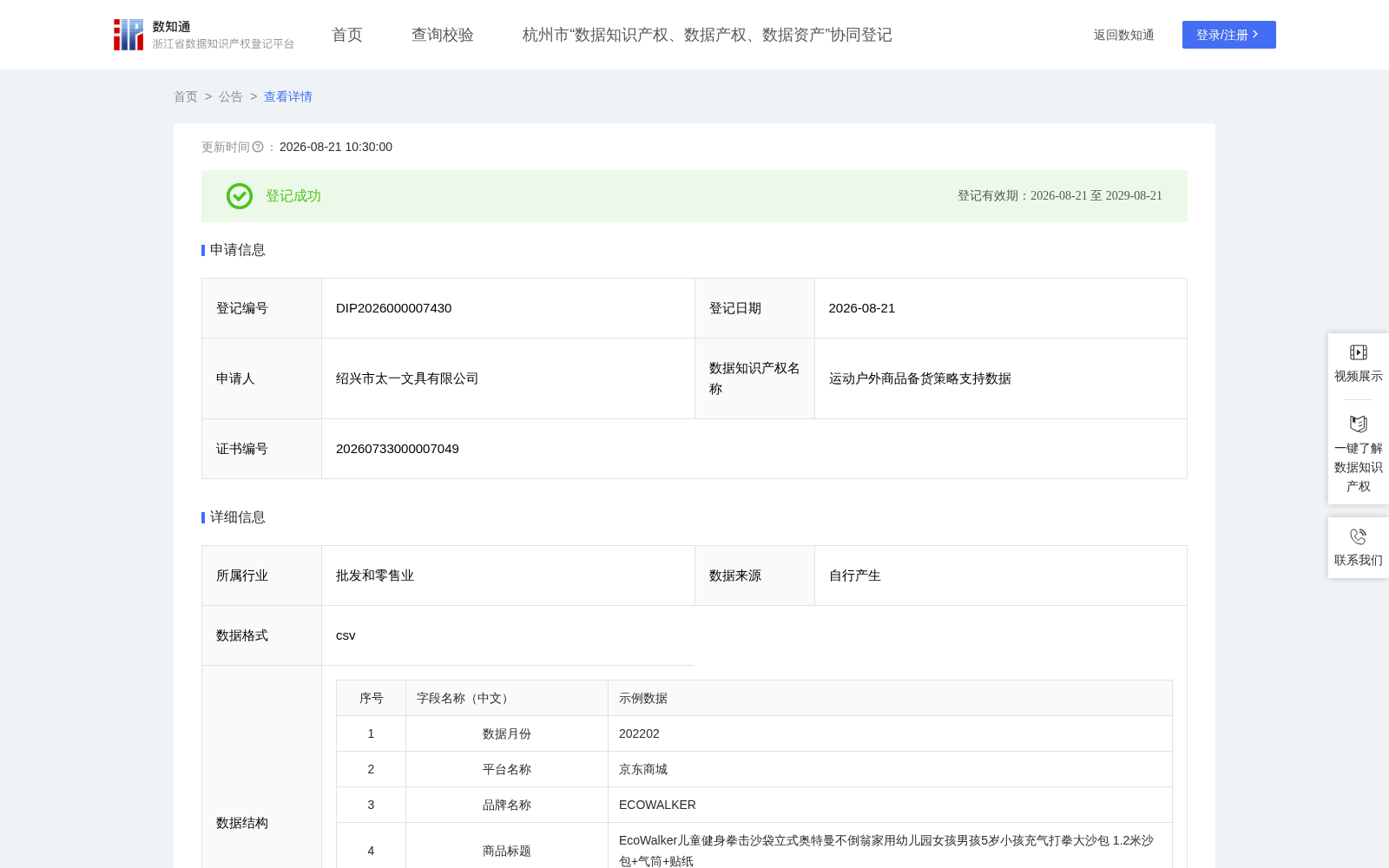1389x868 pixels.
Task: Click the 申请信息 section heading
Action: coord(238,250)
